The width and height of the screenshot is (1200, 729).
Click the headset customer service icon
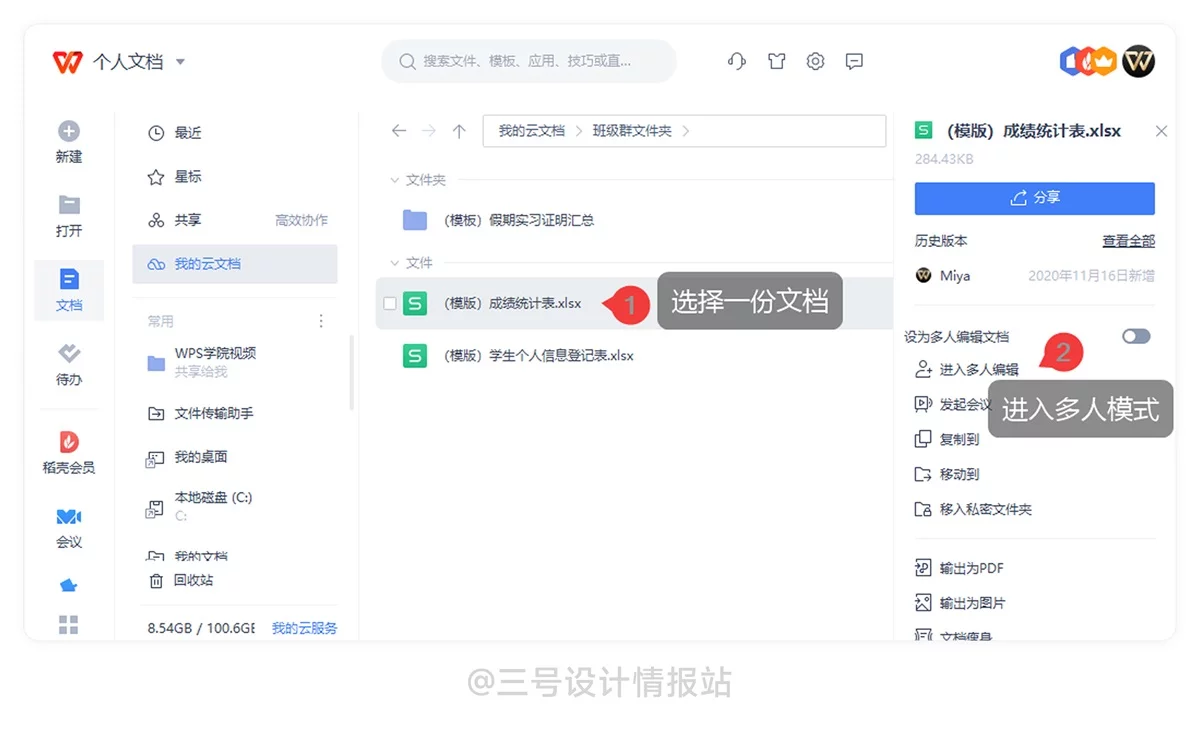point(736,61)
